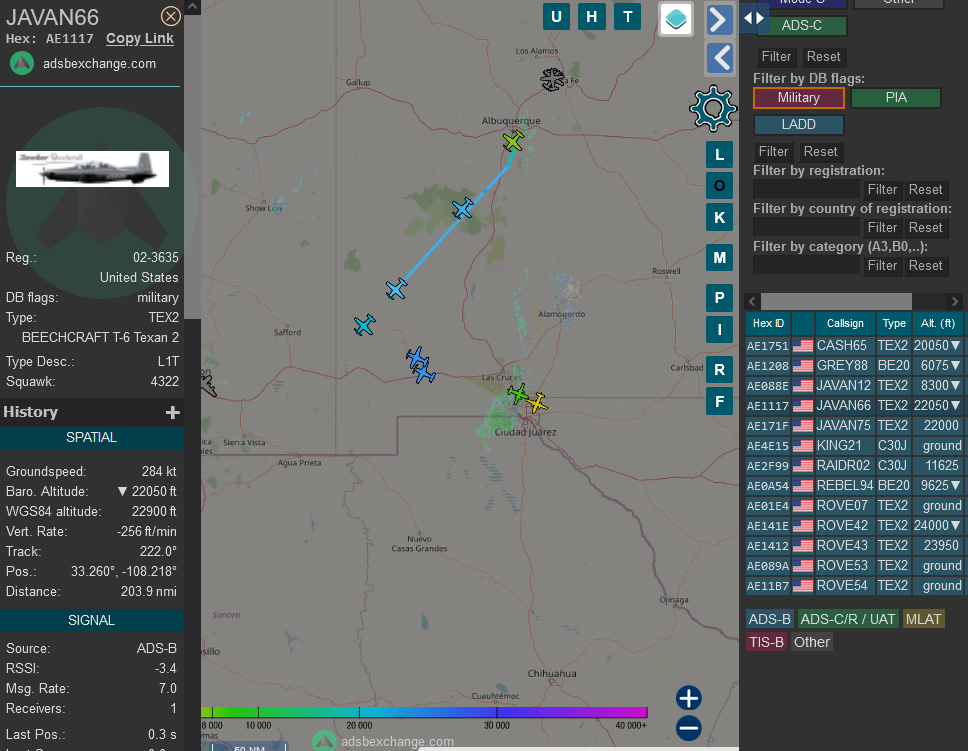Toggle the sidebar width double-arrow button
The image size is (968, 751).
tap(754, 18)
